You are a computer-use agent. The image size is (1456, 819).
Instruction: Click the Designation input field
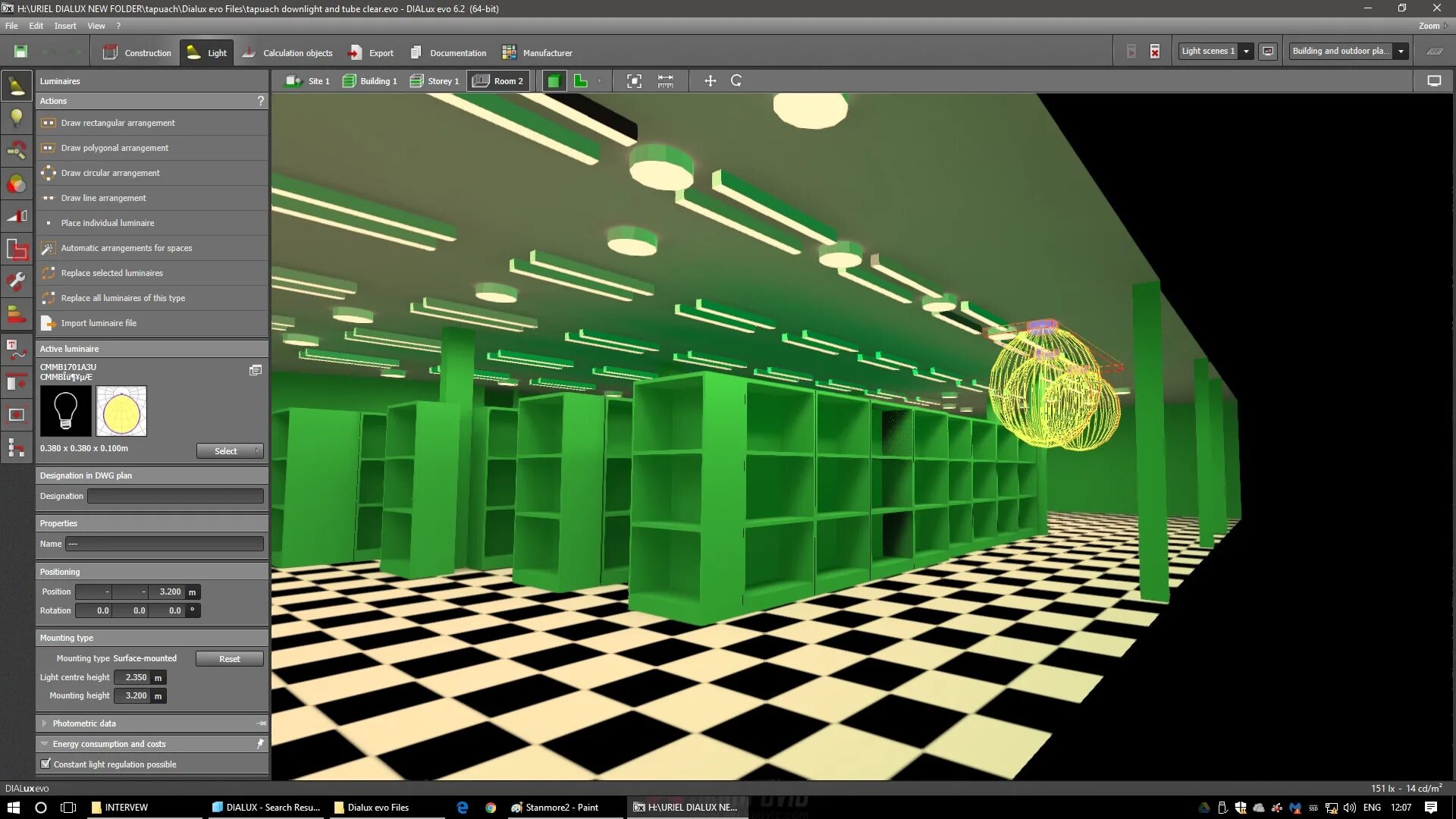point(175,496)
